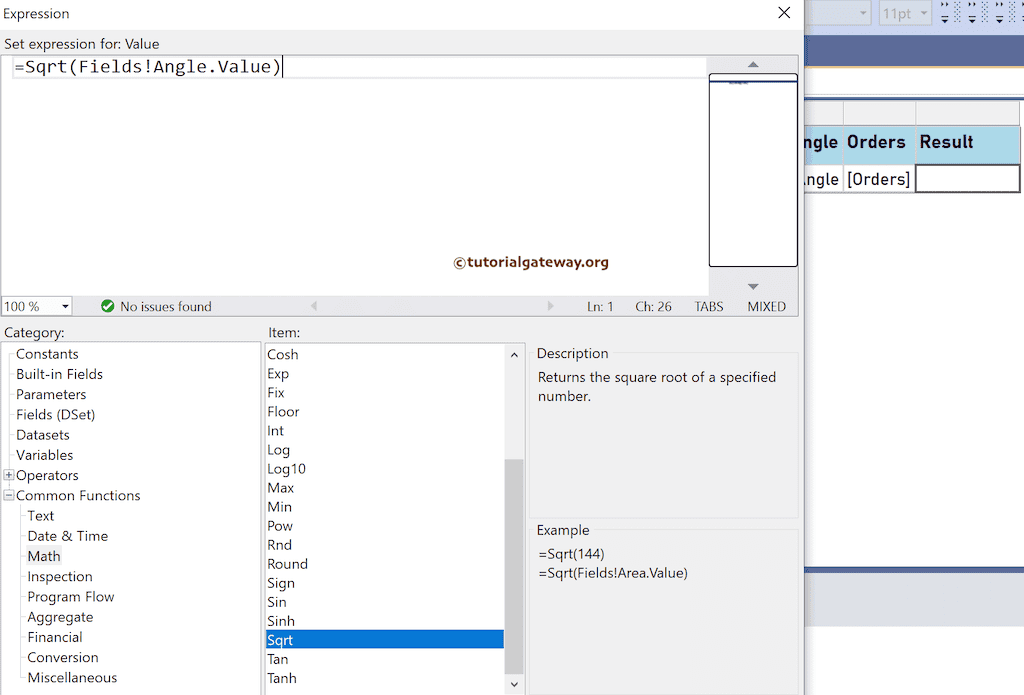Click the Item list scrollbar thumb
Image resolution: width=1024 pixels, height=695 pixels.
pyautogui.click(x=514, y=566)
